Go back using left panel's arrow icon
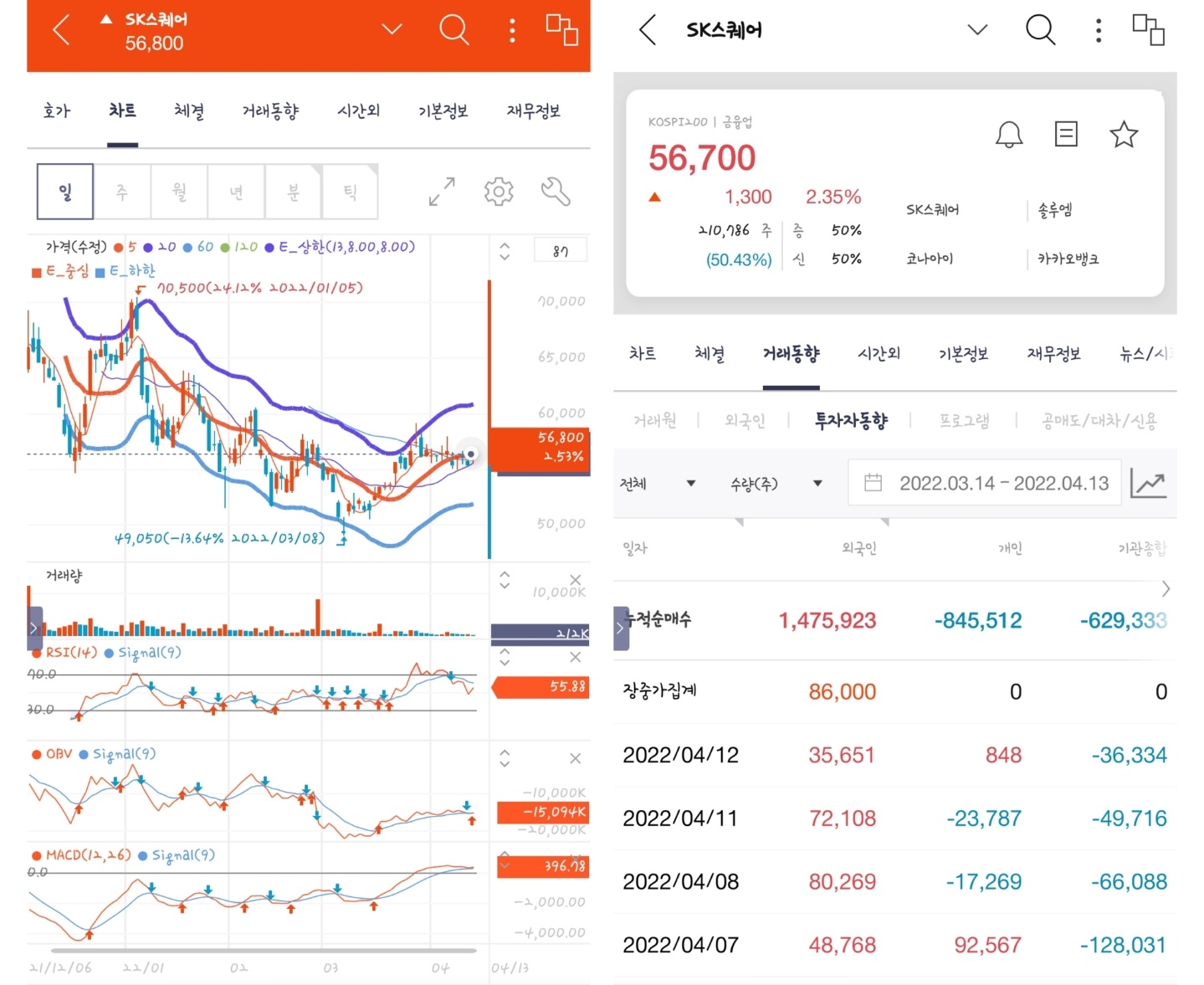 [61, 30]
